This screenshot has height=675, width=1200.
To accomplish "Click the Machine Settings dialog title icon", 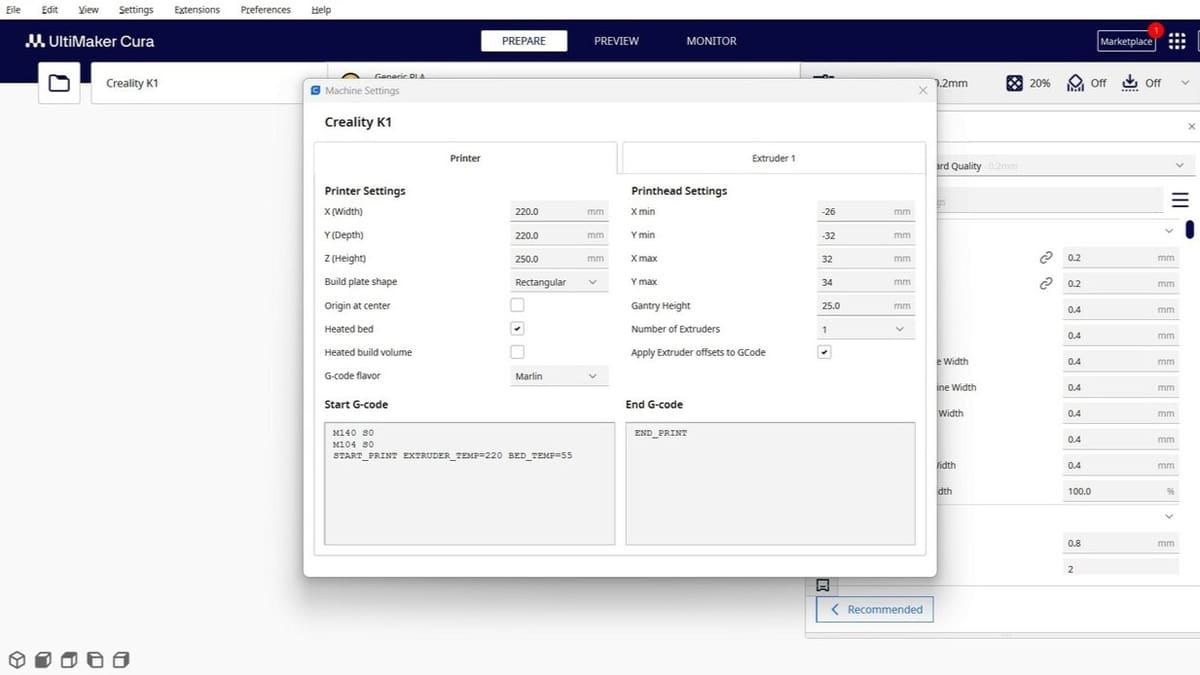I will click(315, 91).
